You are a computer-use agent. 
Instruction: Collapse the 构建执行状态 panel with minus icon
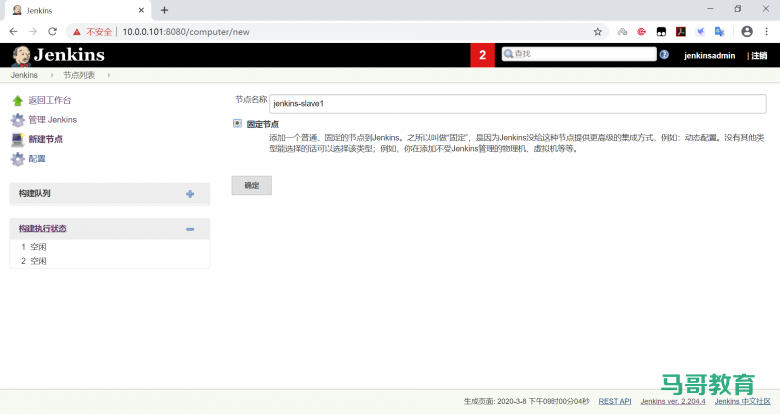[x=190, y=229]
